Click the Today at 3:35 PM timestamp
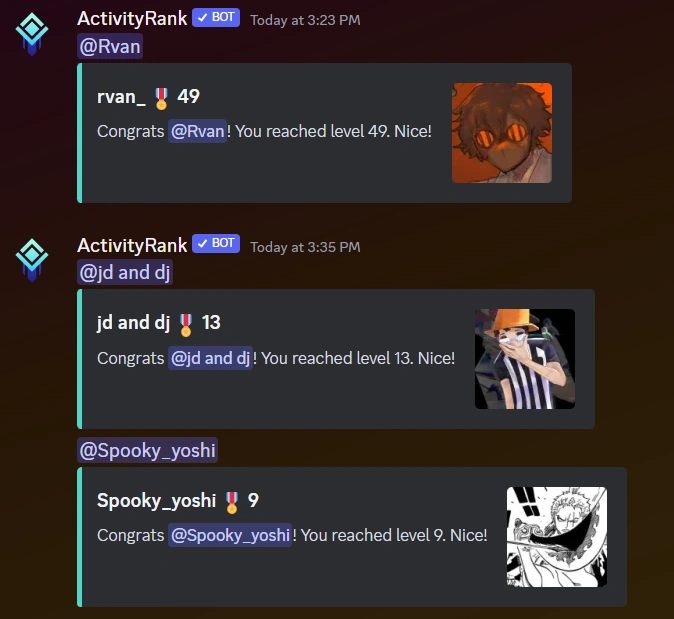 click(x=305, y=247)
